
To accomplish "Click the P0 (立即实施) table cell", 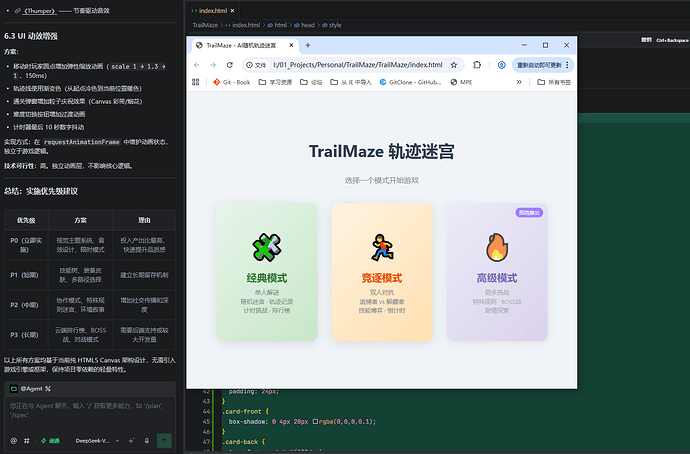I will 26,245.
